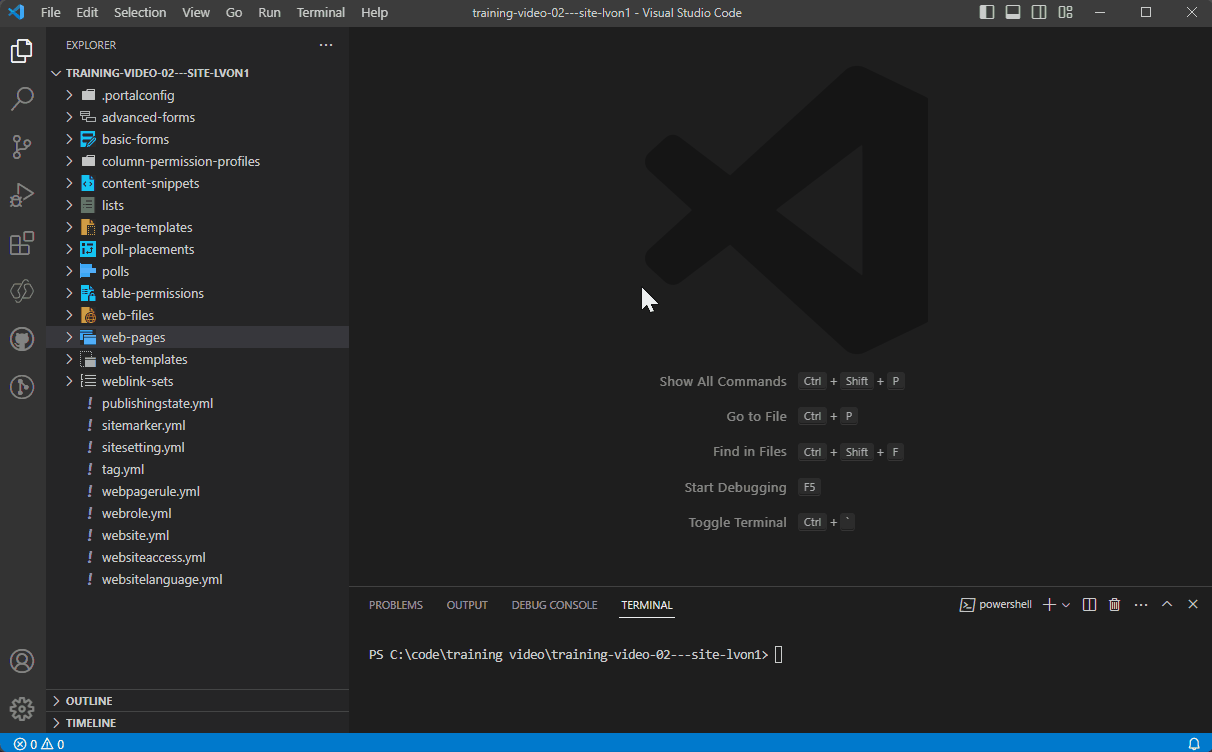Open the terminal profile dropdown chevron
1212x752 pixels.
pos(1065,604)
